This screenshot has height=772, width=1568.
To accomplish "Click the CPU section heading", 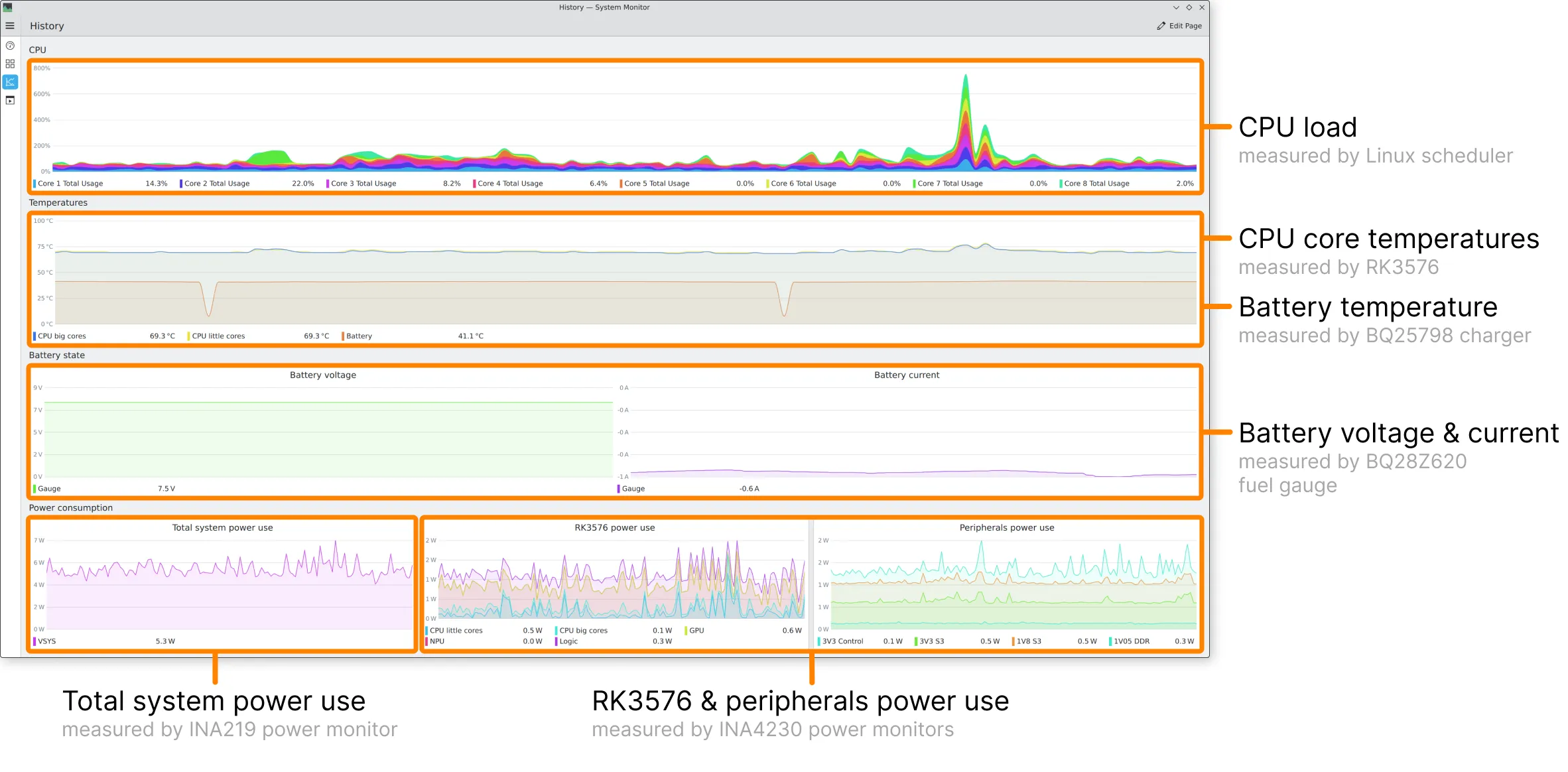I will pyautogui.click(x=38, y=50).
